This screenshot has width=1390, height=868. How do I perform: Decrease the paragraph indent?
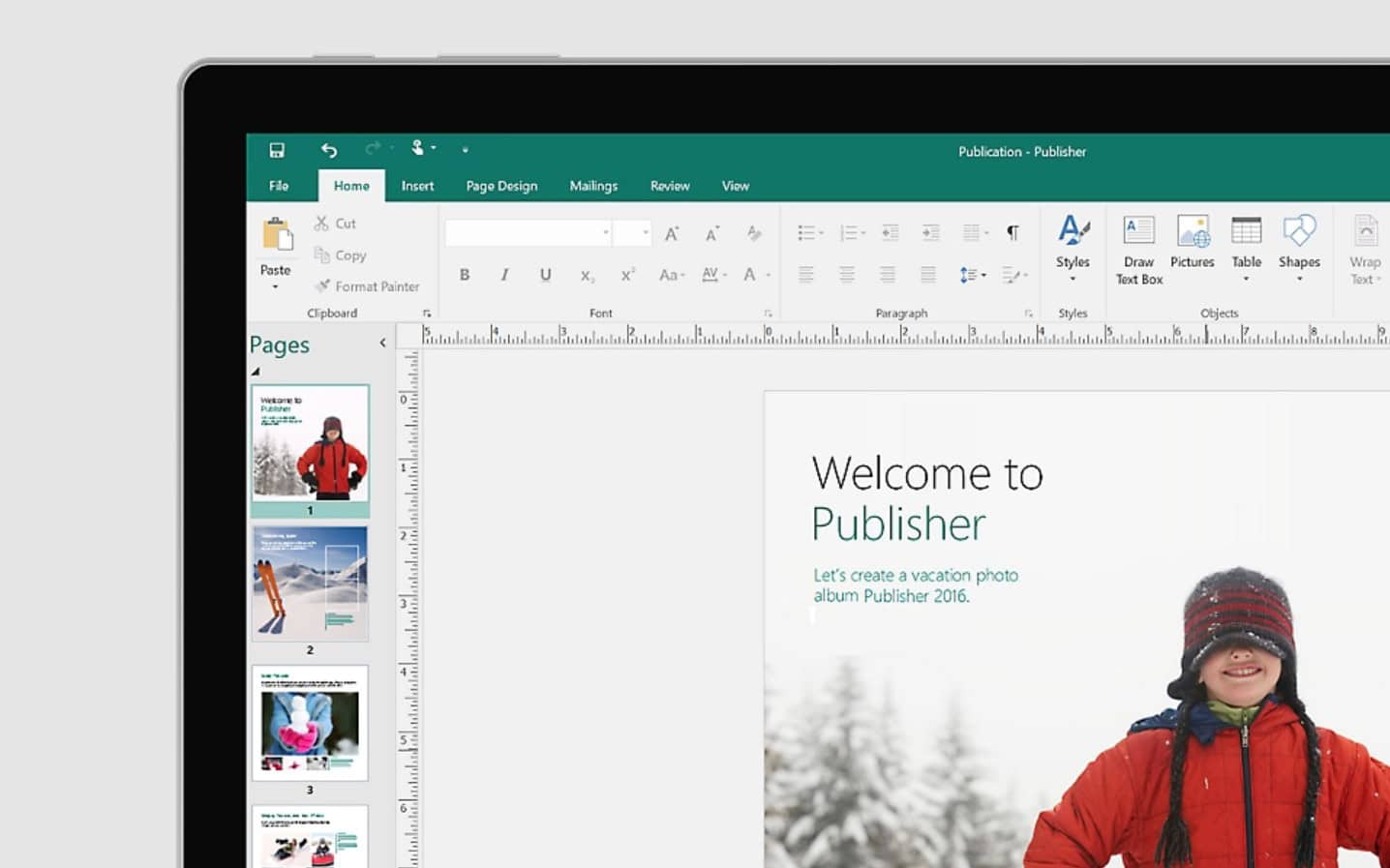pos(891,233)
